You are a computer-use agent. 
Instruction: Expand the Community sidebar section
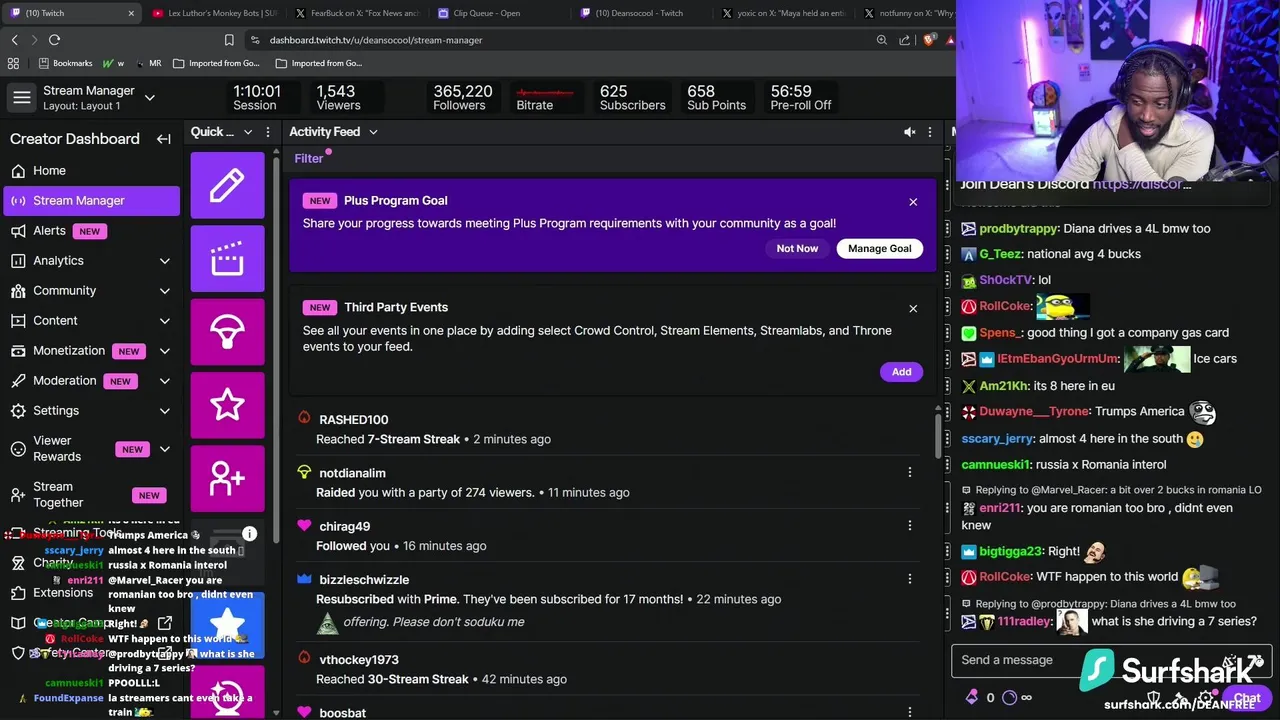coord(164,291)
